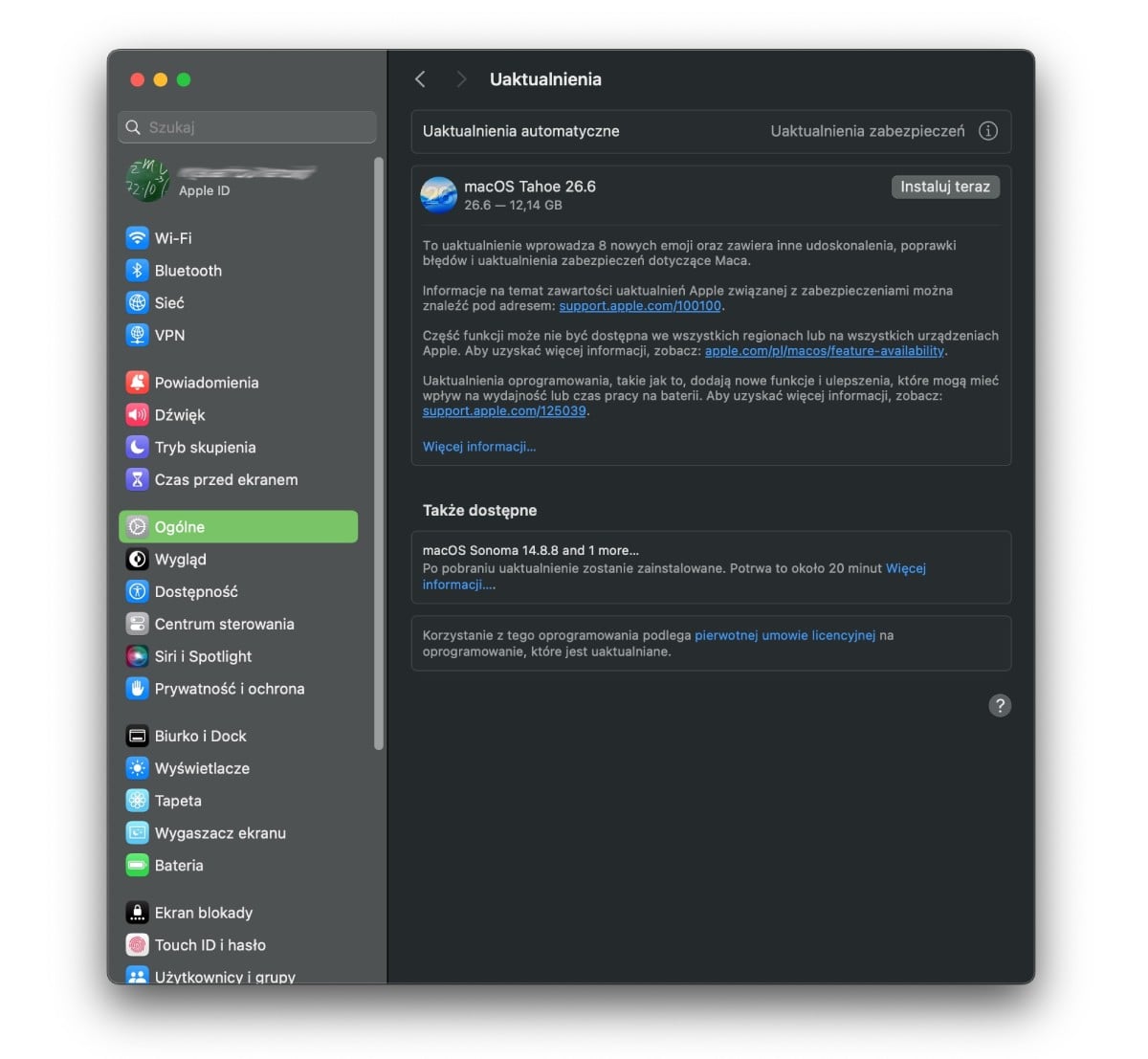Image resolution: width=1148 pixels, height=1059 pixels.
Task: Open the Centrum sterowania icon
Action: (137, 624)
